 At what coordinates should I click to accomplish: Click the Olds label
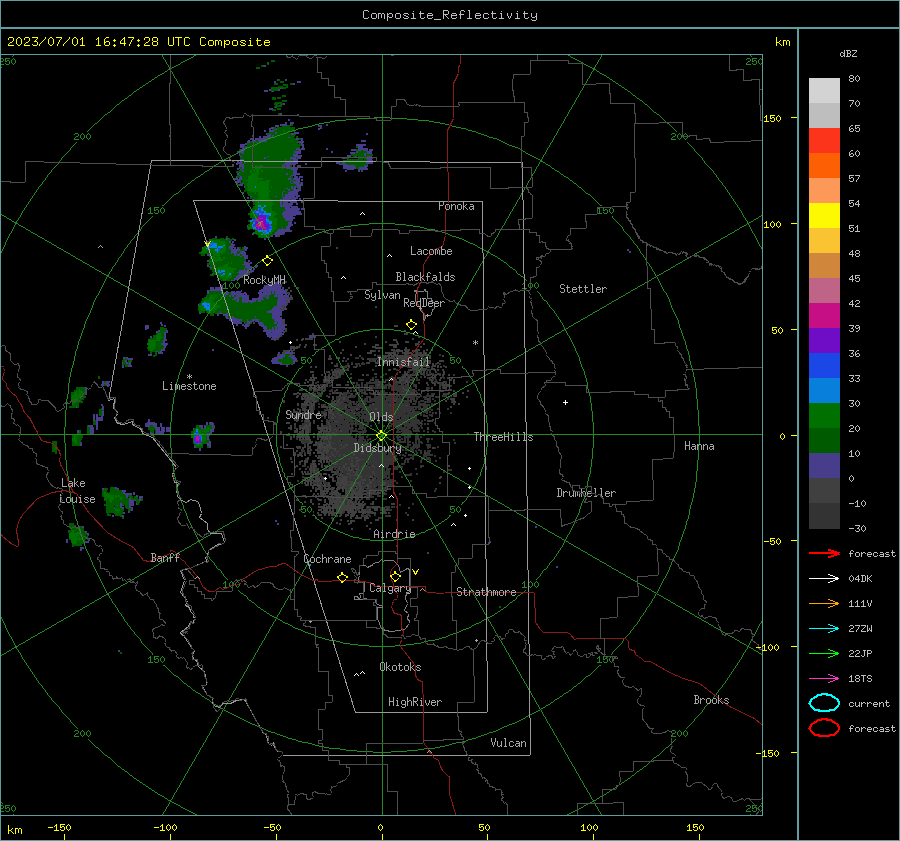[381, 417]
